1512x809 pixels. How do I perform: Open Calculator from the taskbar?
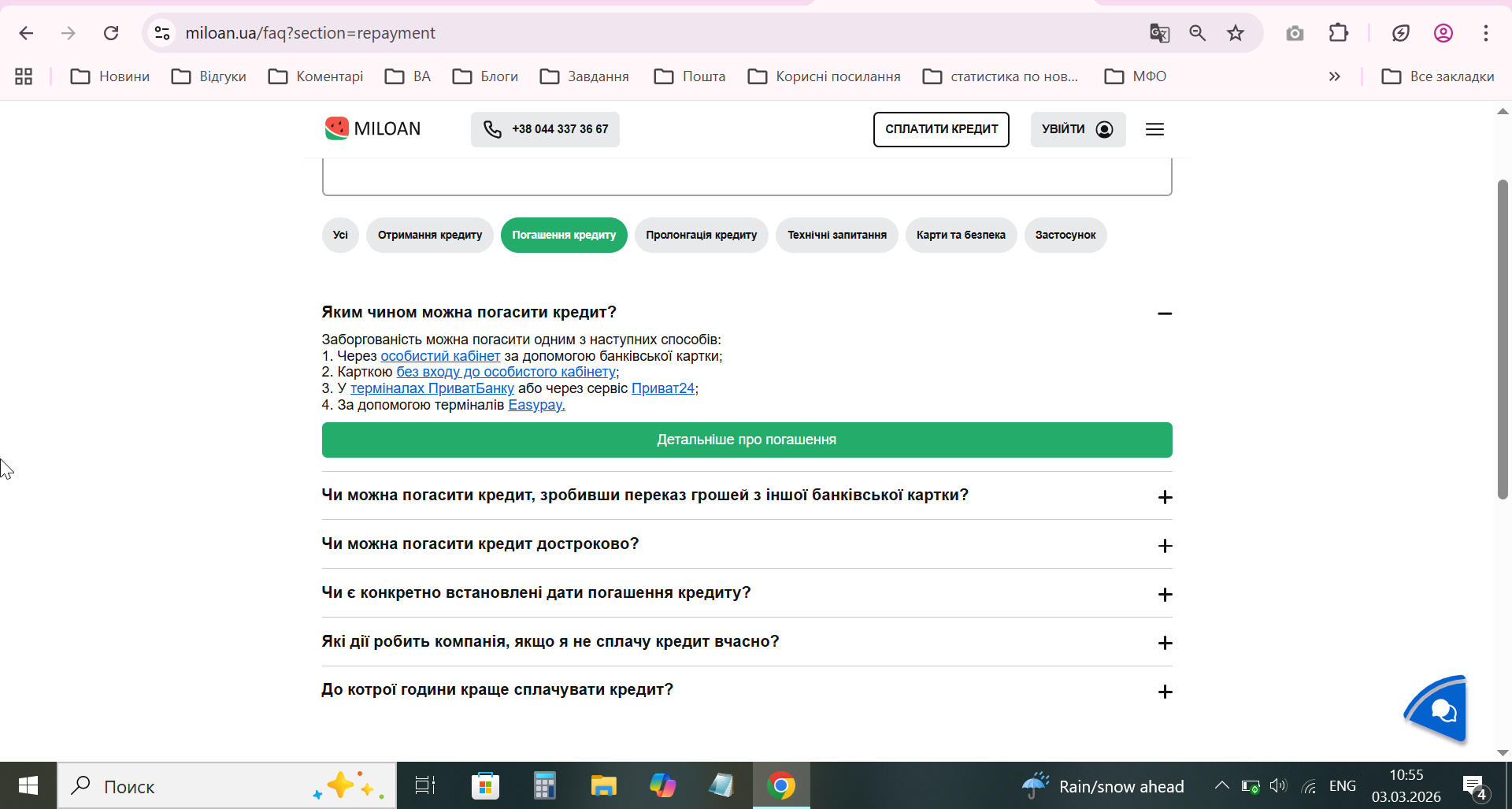coord(544,785)
